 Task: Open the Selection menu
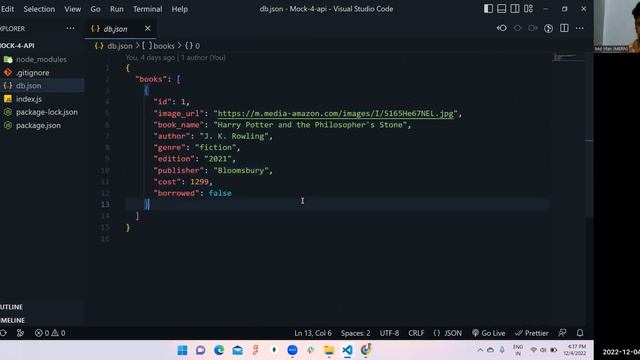pyautogui.click(x=39, y=9)
